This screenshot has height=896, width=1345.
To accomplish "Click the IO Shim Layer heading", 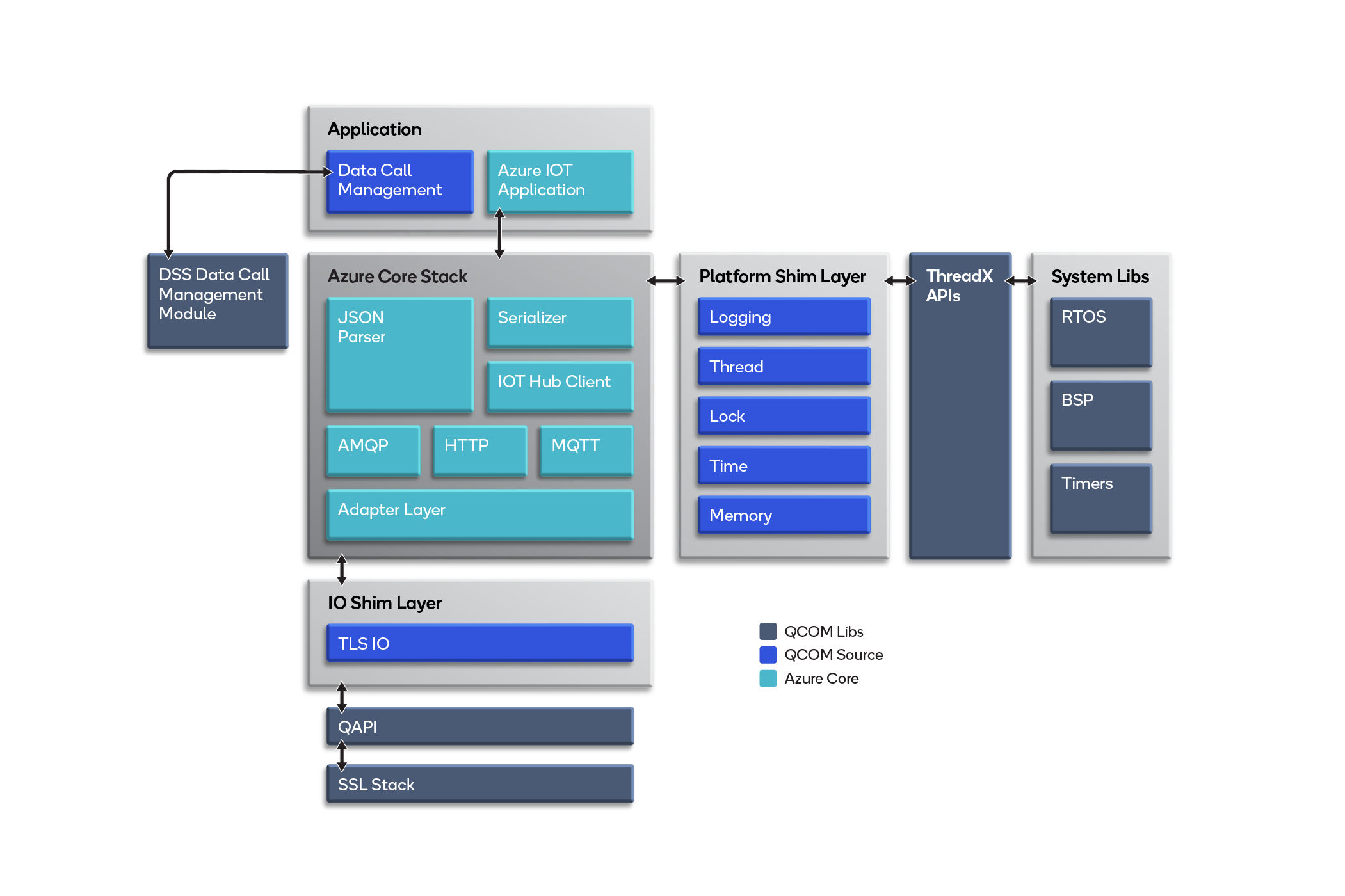I will [385, 603].
